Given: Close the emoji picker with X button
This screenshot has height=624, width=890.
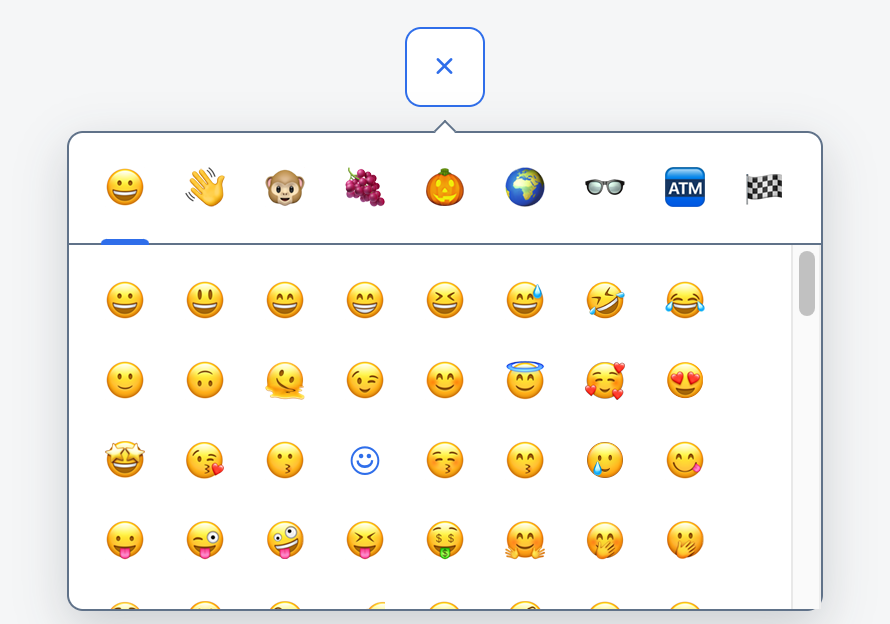Looking at the screenshot, I should click(445, 67).
